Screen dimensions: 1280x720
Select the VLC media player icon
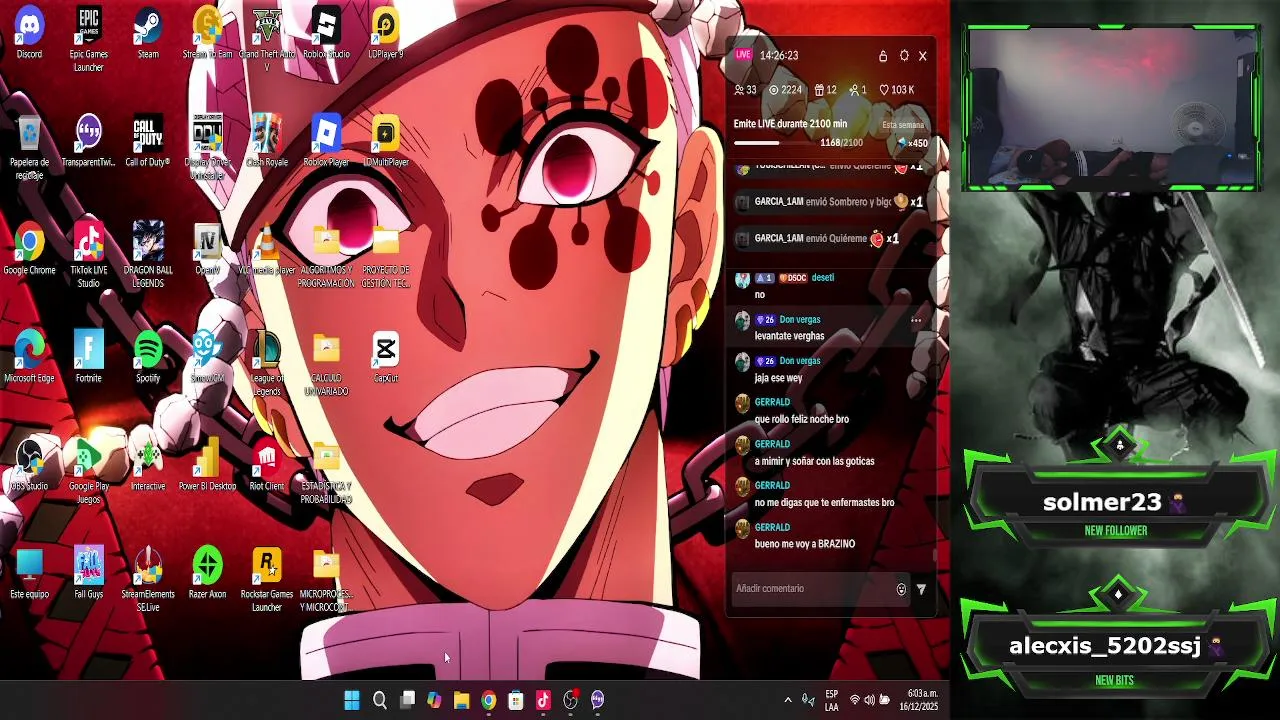(266, 248)
